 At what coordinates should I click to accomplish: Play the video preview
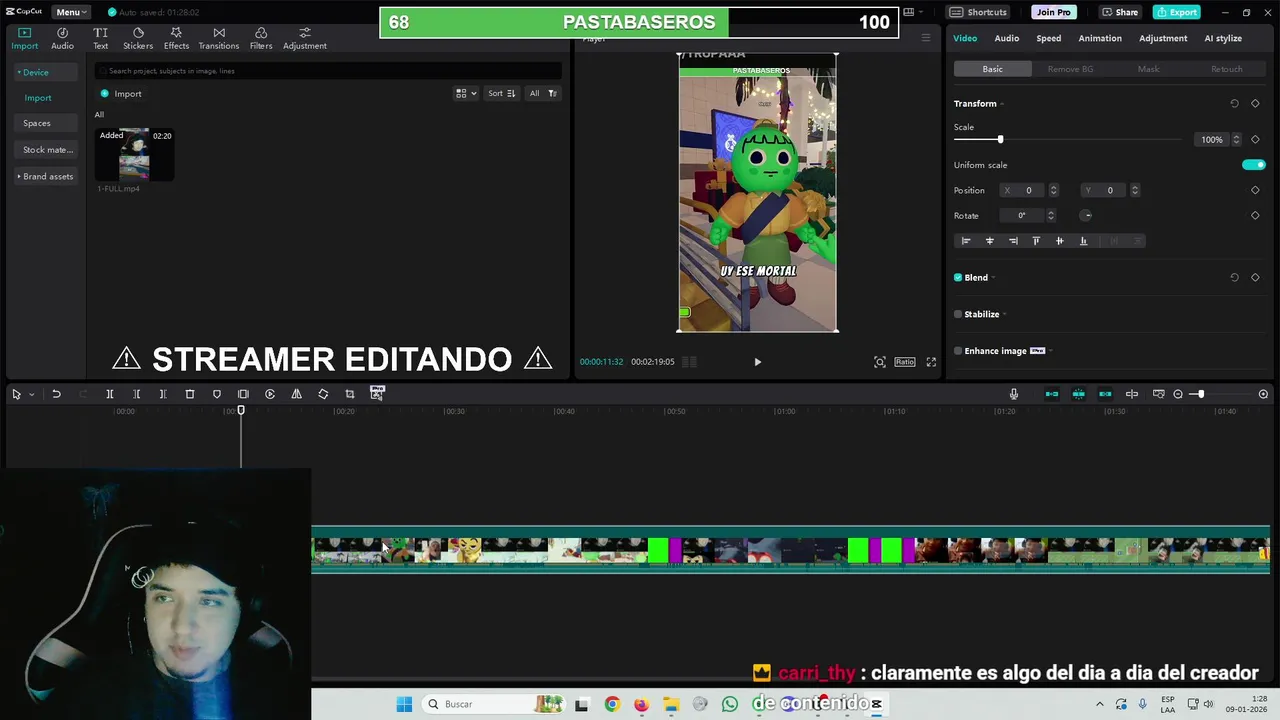click(x=757, y=362)
